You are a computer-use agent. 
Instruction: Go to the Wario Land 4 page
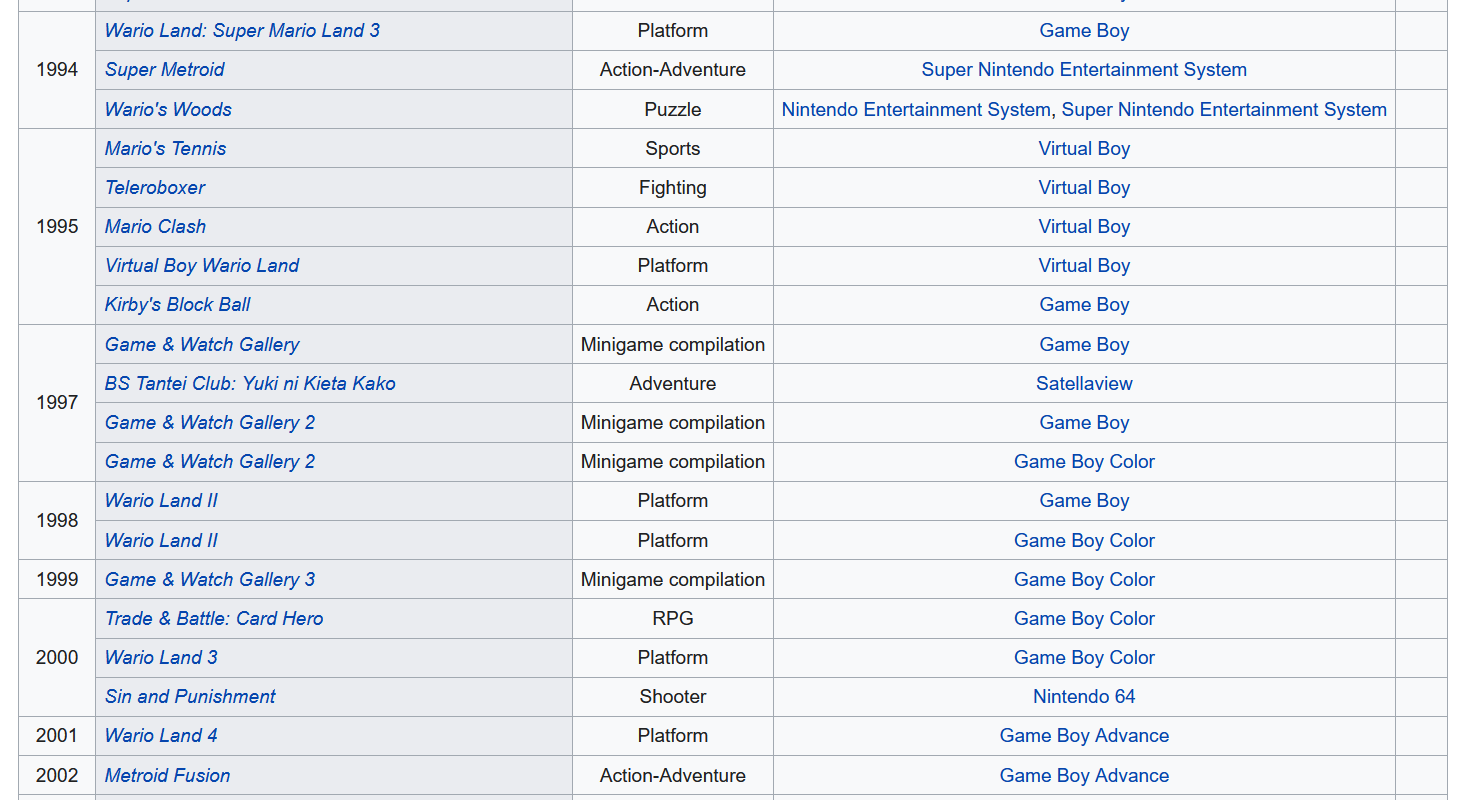coord(161,736)
